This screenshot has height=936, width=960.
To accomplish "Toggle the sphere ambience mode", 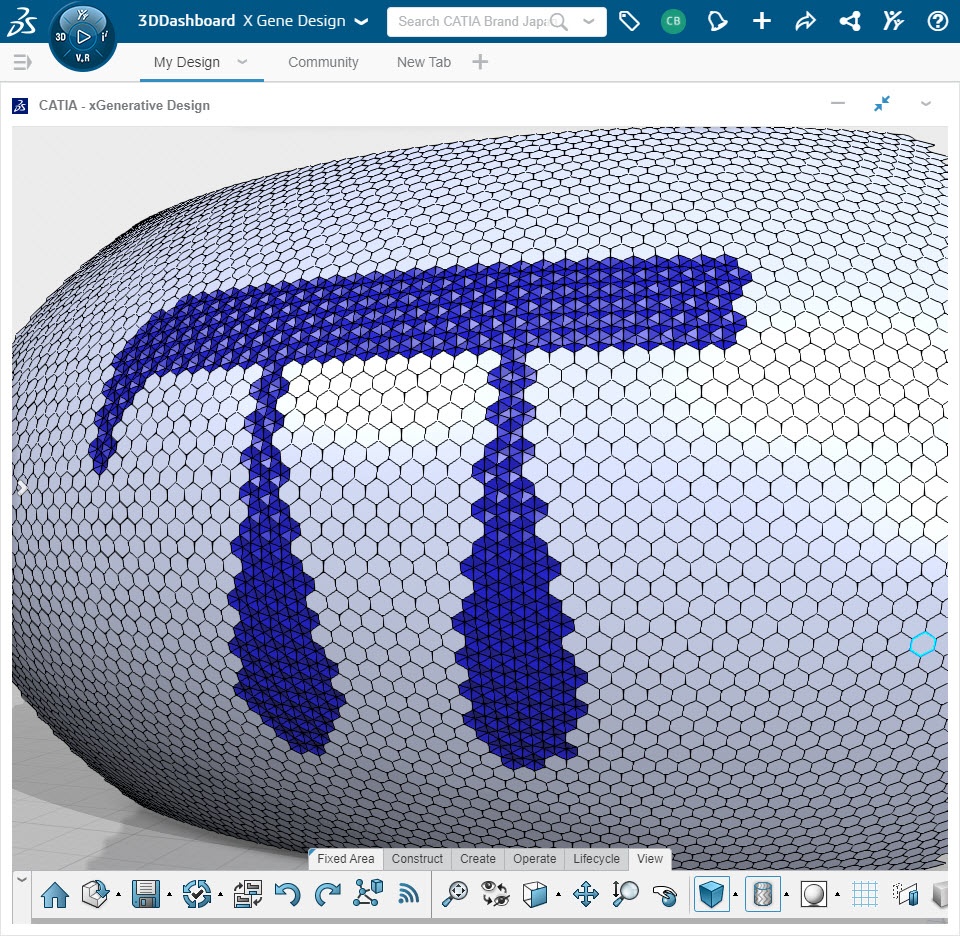I will tap(814, 895).
